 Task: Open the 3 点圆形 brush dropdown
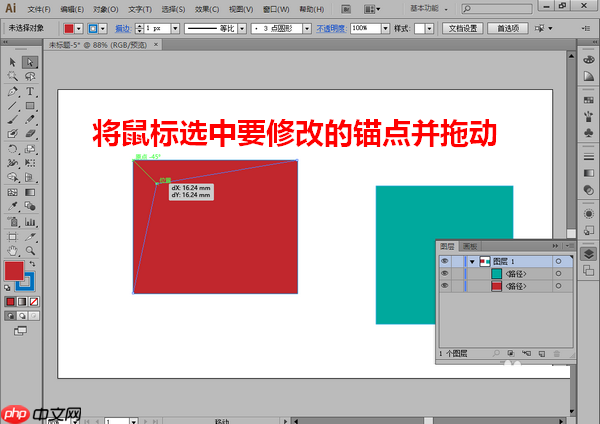click(307, 28)
